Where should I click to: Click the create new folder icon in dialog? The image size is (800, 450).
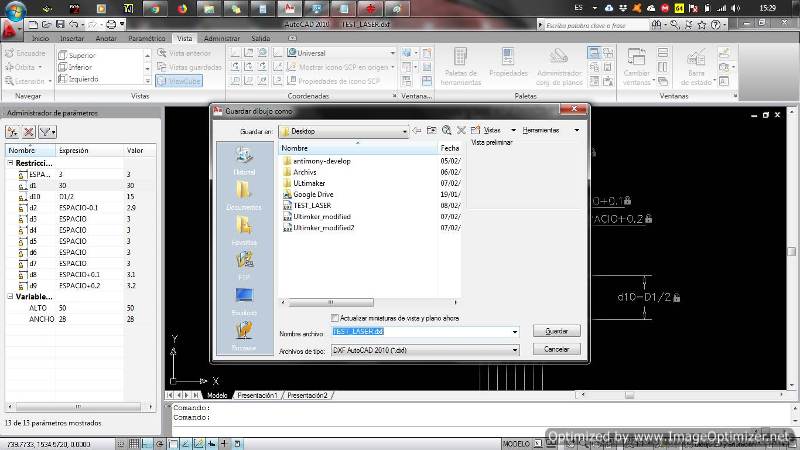point(475,131)
